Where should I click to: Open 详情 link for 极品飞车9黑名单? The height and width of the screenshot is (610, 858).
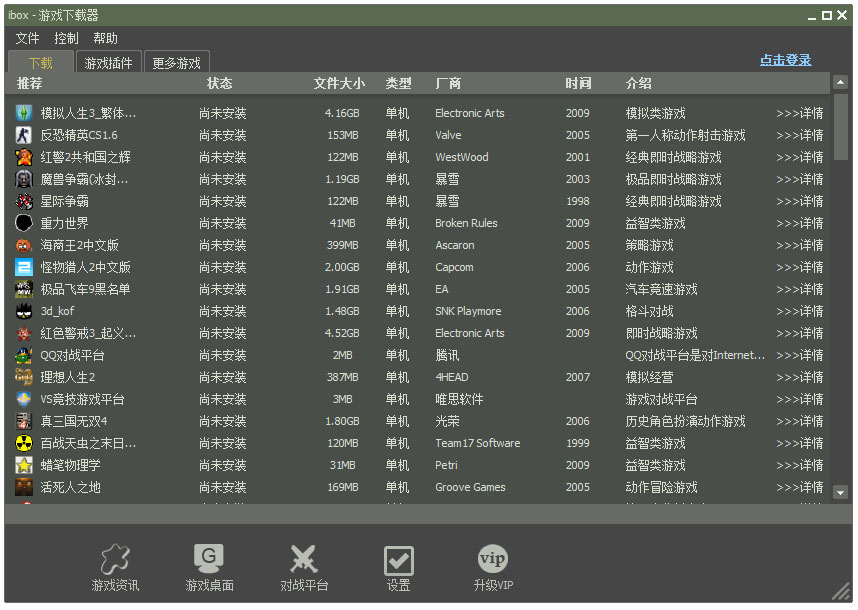(x=799, y=289)
